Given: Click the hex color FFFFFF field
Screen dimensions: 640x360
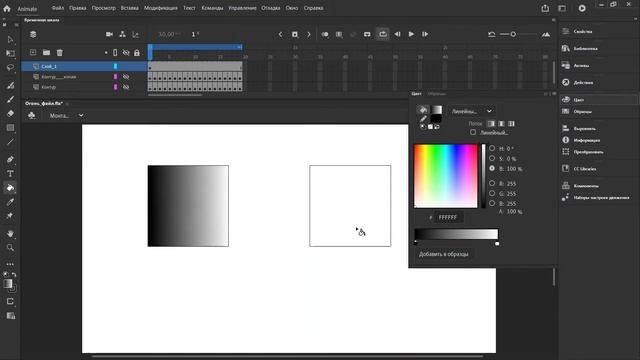Looking at the screenshot, I should pos(448,218).
